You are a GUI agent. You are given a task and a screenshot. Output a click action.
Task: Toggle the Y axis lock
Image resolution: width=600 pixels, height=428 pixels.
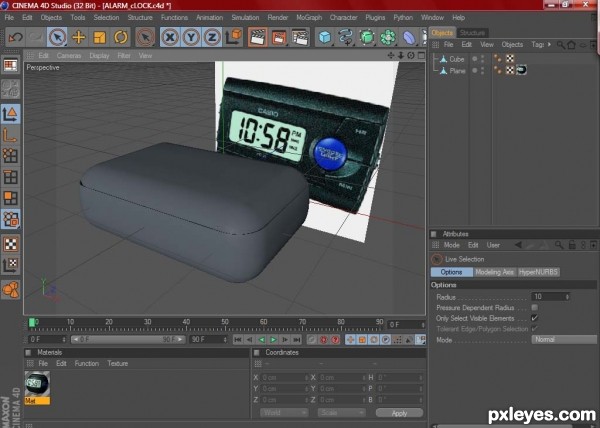191,37
